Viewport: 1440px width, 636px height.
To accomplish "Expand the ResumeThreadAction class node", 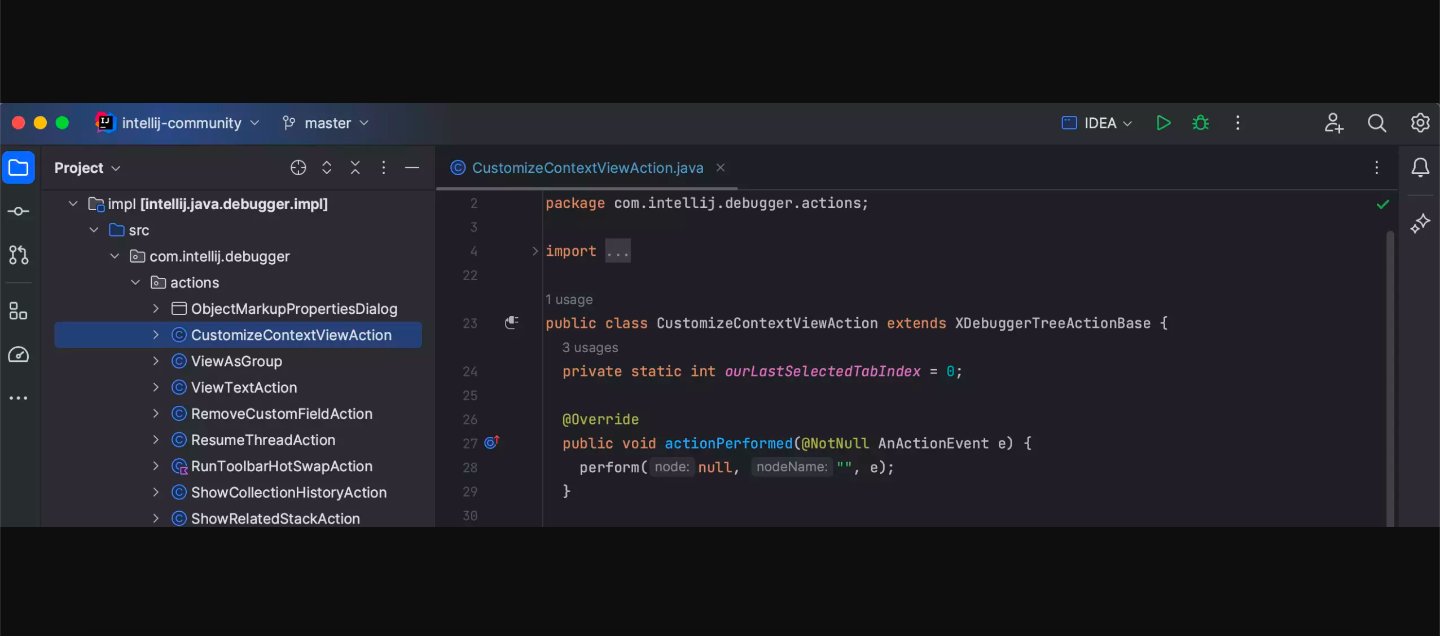I will [x=156, y=440].
